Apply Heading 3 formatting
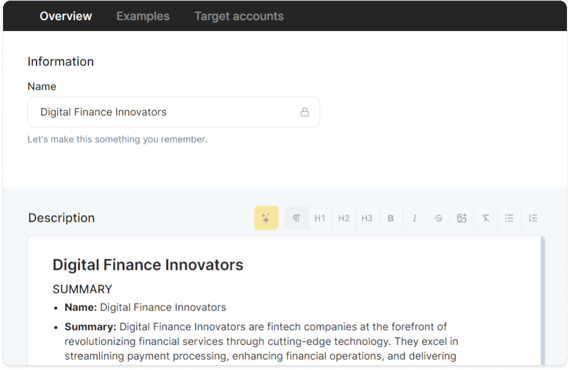Screen dimensions: 570x370 tap(367, 218)
